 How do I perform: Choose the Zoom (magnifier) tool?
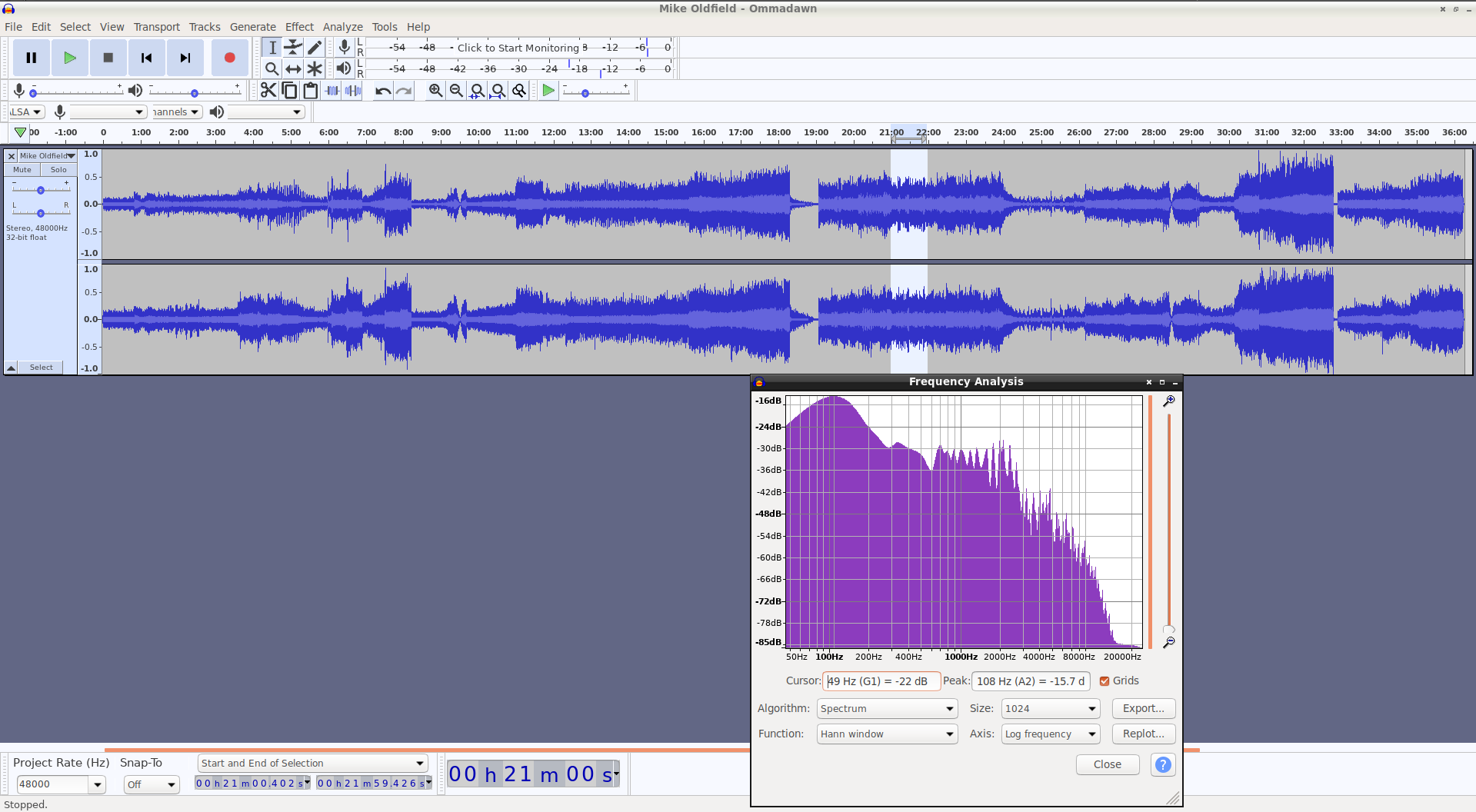point(272,69)
